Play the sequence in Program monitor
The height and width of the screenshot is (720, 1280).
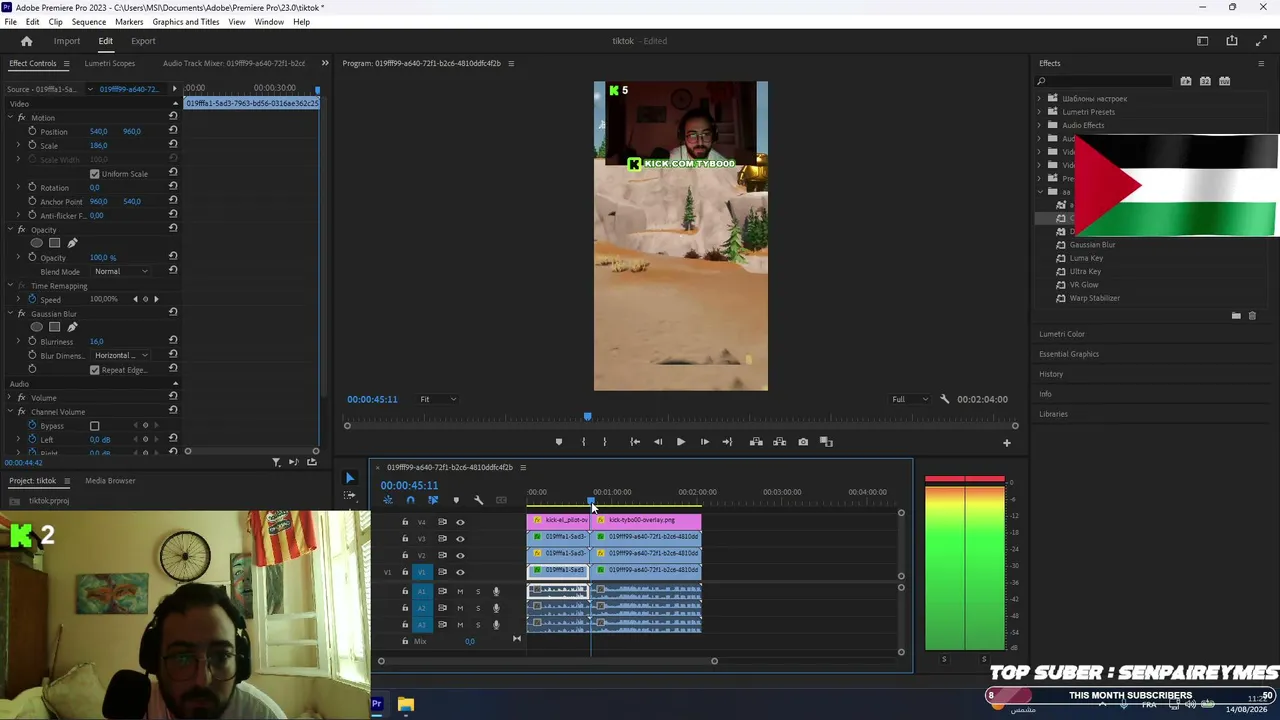click(681, 442)
